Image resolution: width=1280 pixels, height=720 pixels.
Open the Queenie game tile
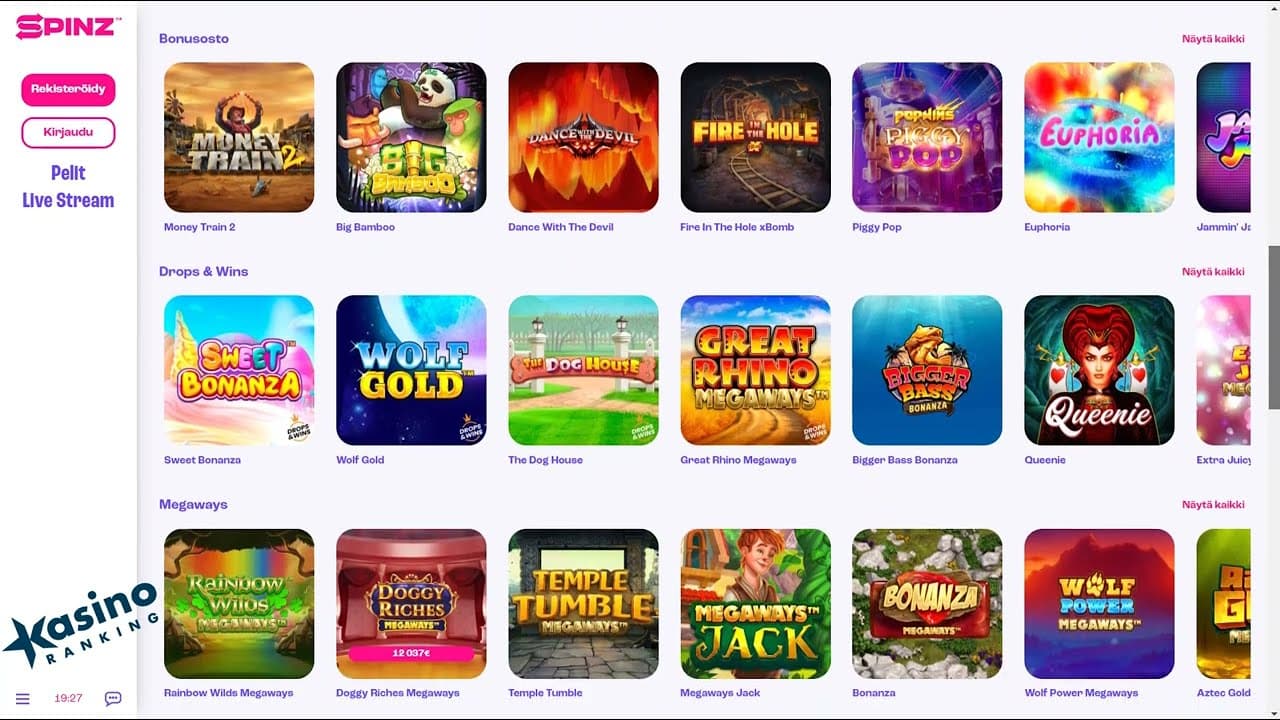(1099, 370)
